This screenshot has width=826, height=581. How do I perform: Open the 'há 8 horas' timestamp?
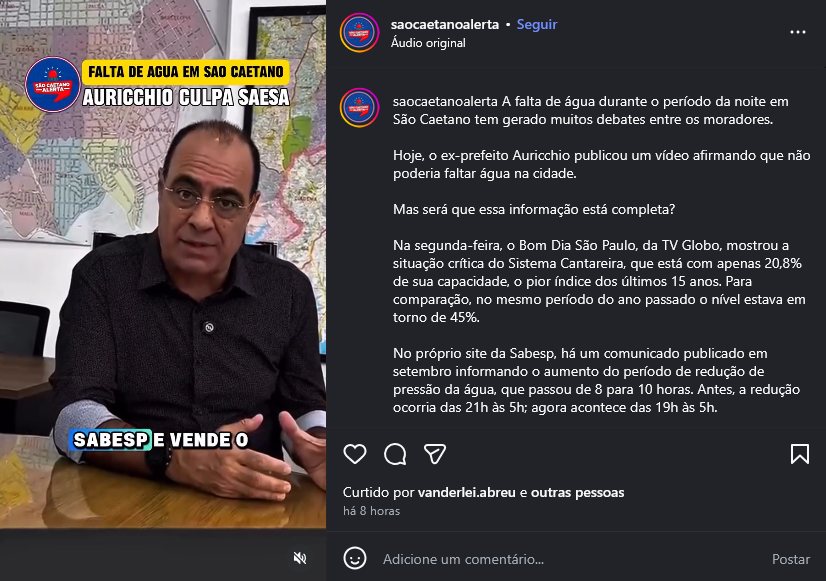point(371,511)
